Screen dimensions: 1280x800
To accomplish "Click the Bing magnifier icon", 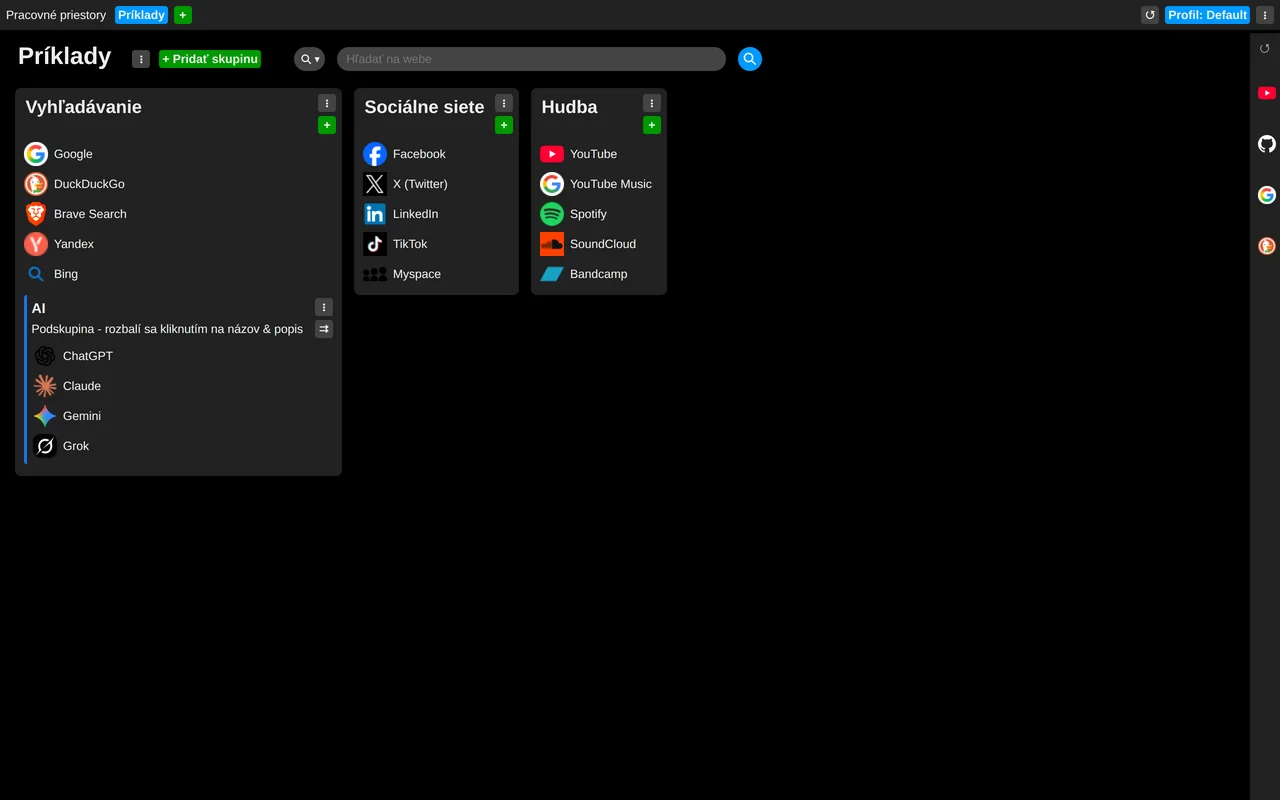I will (36, 274).
